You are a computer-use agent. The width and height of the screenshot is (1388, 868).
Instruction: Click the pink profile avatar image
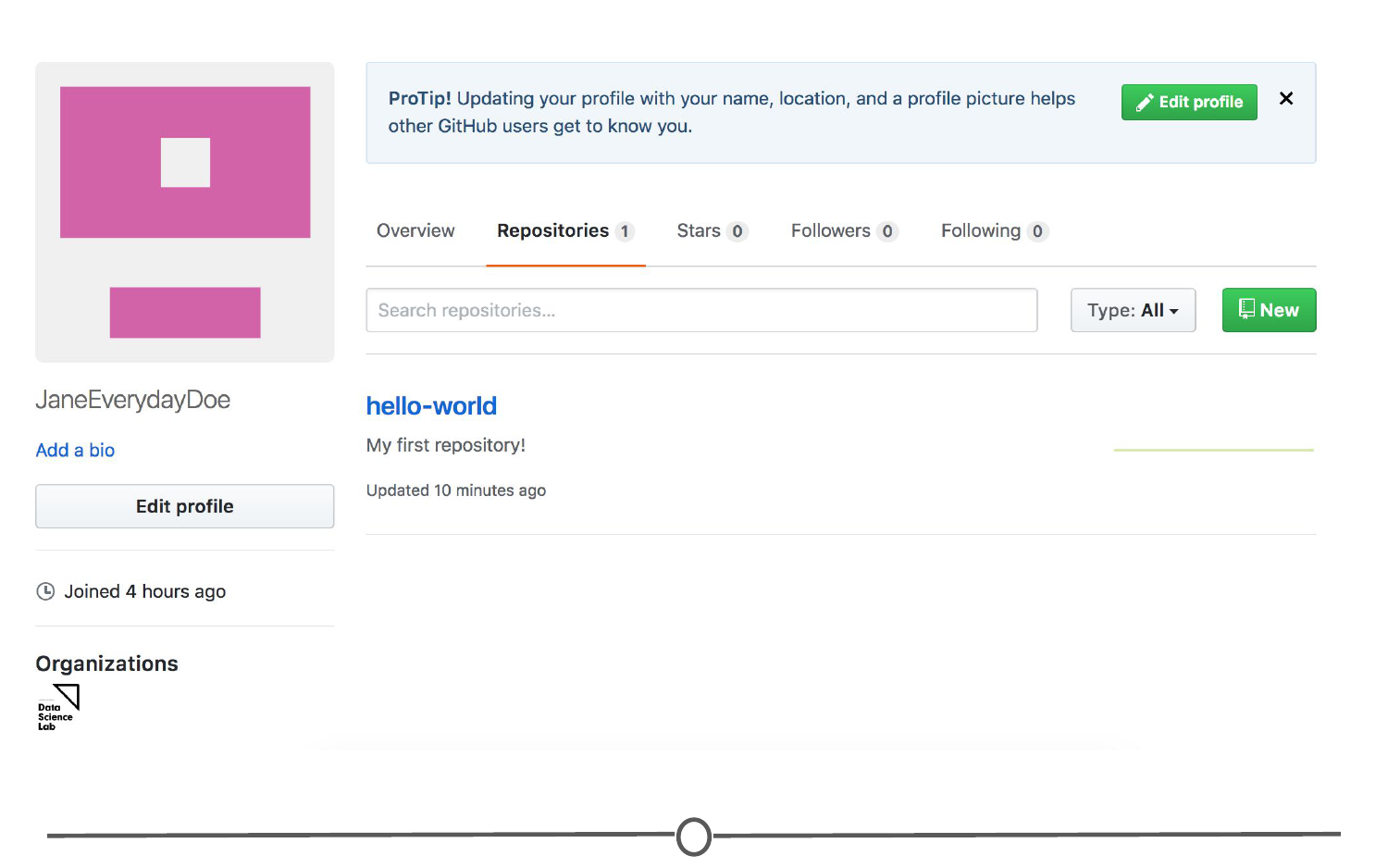click(x=185, y=212)
